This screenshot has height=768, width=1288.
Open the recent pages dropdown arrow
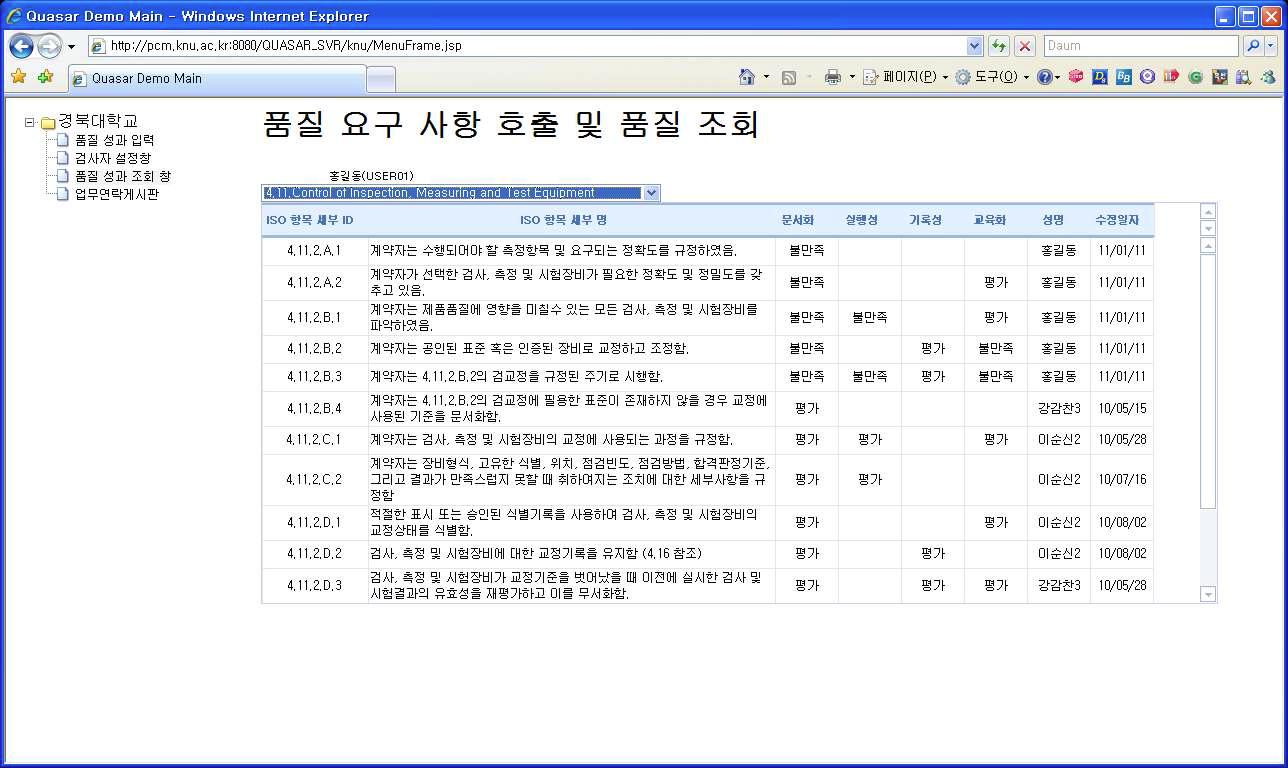coord(71,47)
